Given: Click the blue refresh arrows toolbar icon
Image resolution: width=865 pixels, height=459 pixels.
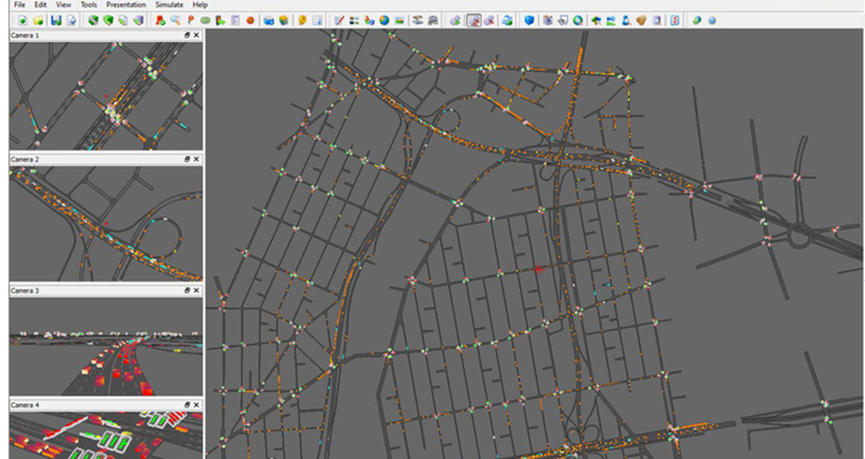Looking at the screenshot, I should (x=508, y=20).
